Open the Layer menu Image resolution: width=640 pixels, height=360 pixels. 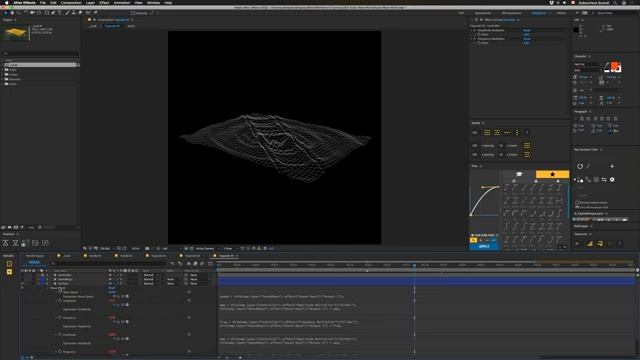[x=90, y=2]
